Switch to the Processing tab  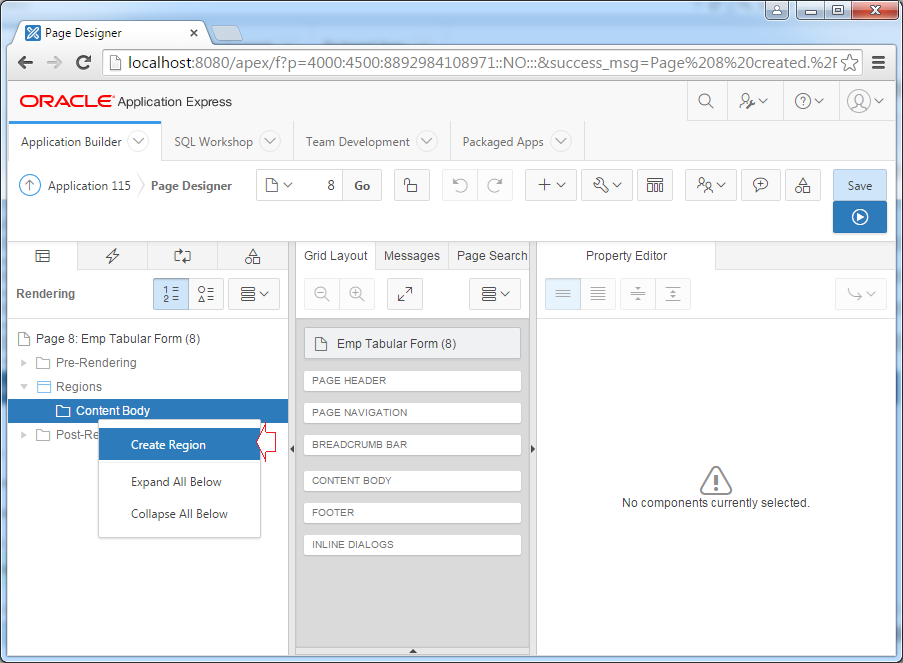point(183,256)
